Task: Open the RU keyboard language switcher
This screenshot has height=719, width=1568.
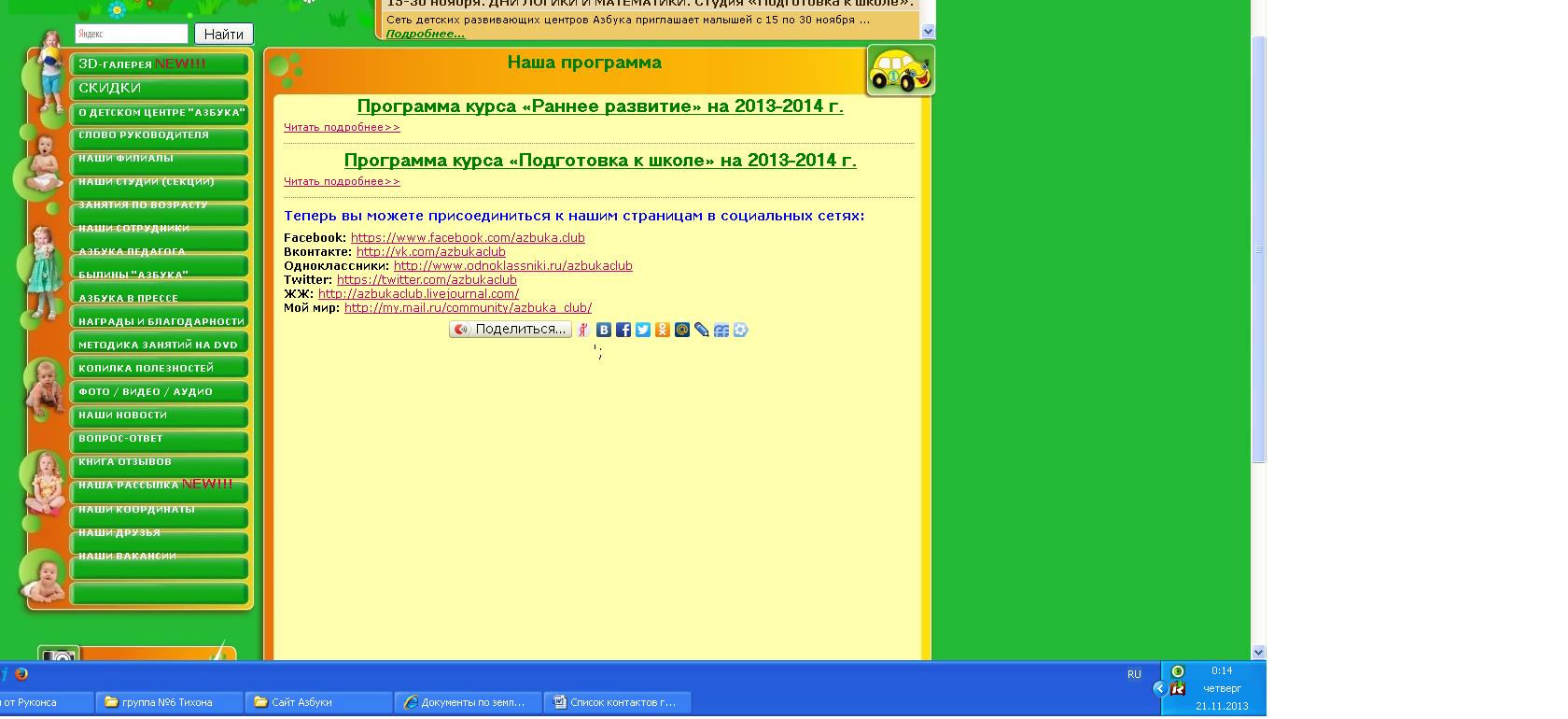Action: coord(1134,674)
